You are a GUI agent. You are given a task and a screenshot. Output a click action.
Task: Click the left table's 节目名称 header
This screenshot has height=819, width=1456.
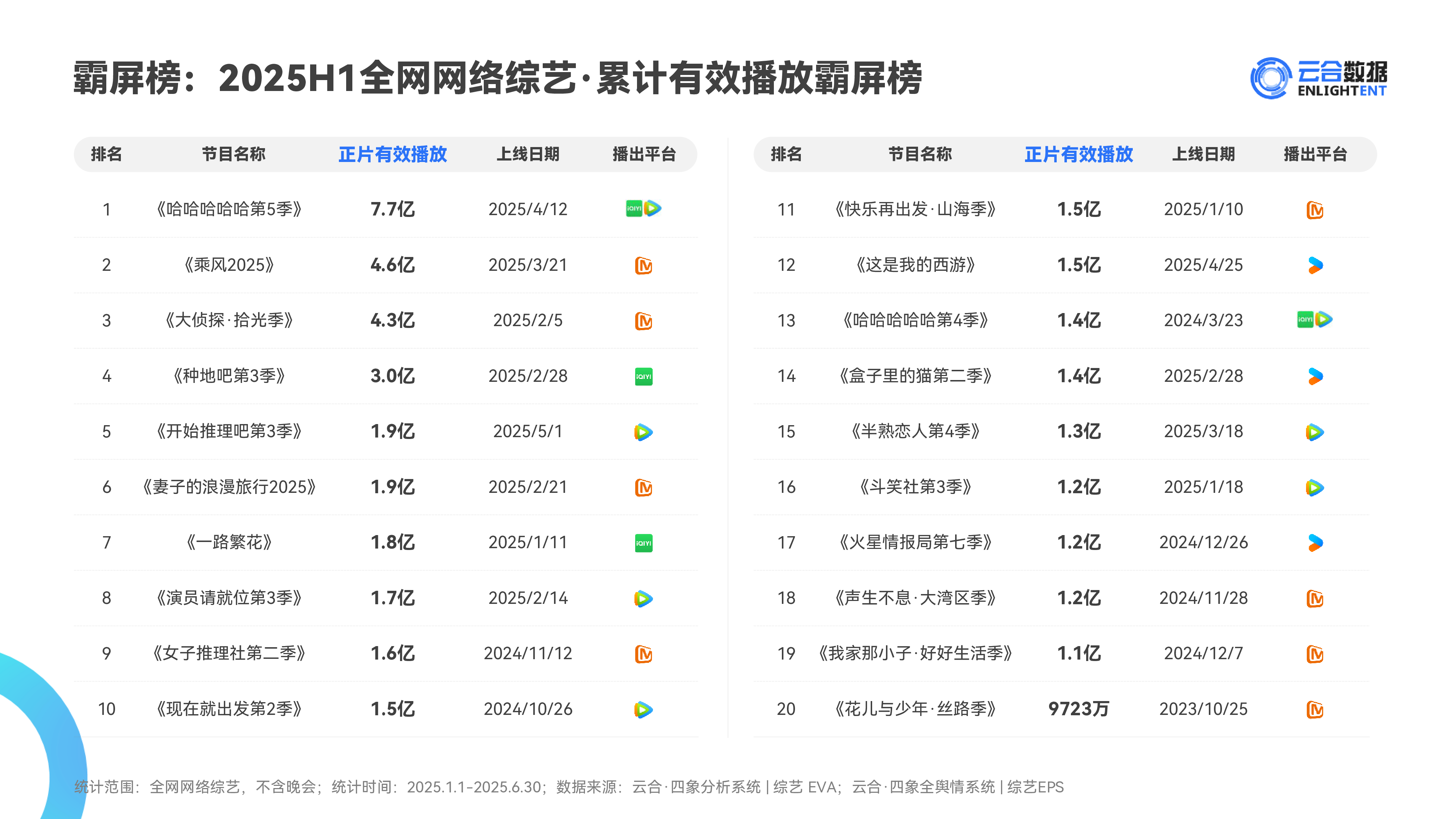click(x=233, y=154)
